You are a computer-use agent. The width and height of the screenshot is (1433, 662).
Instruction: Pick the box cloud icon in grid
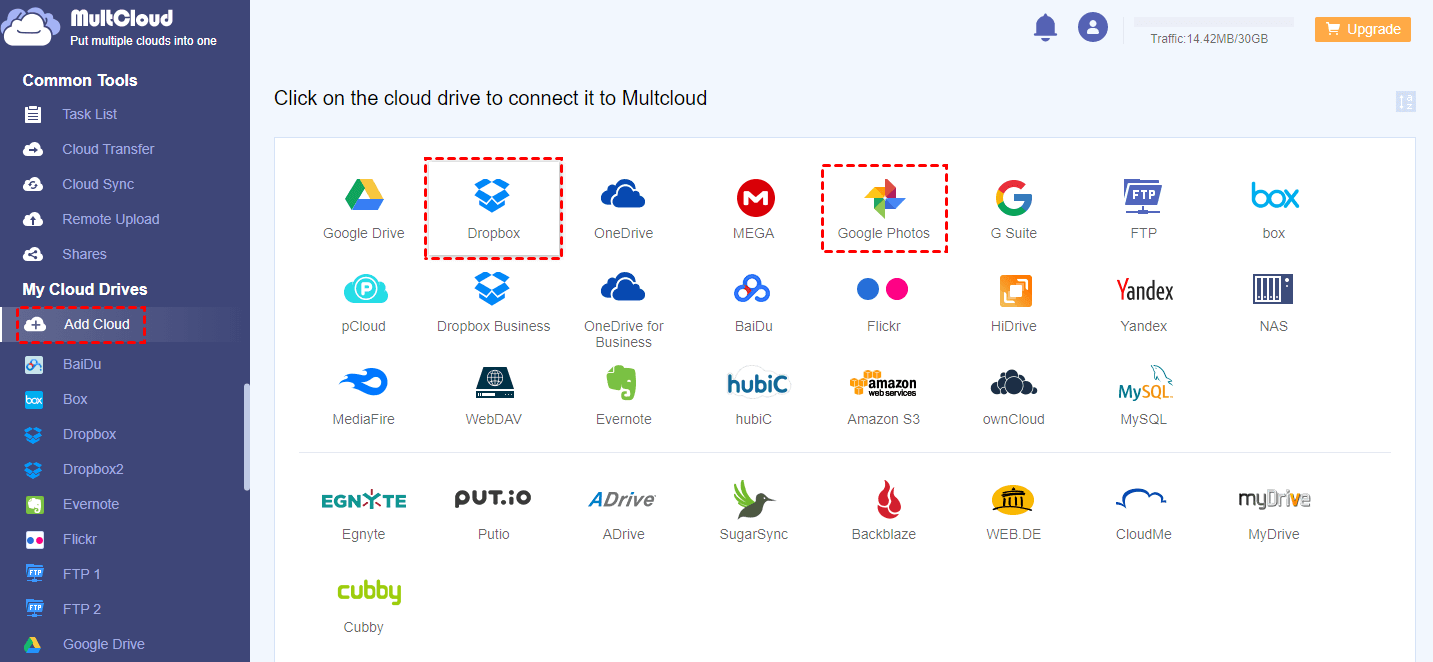[1274, 195]
